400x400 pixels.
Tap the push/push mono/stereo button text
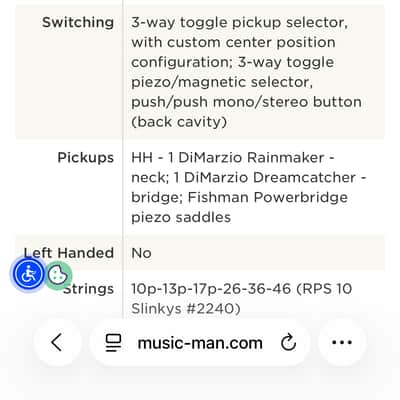click(246, 102)
